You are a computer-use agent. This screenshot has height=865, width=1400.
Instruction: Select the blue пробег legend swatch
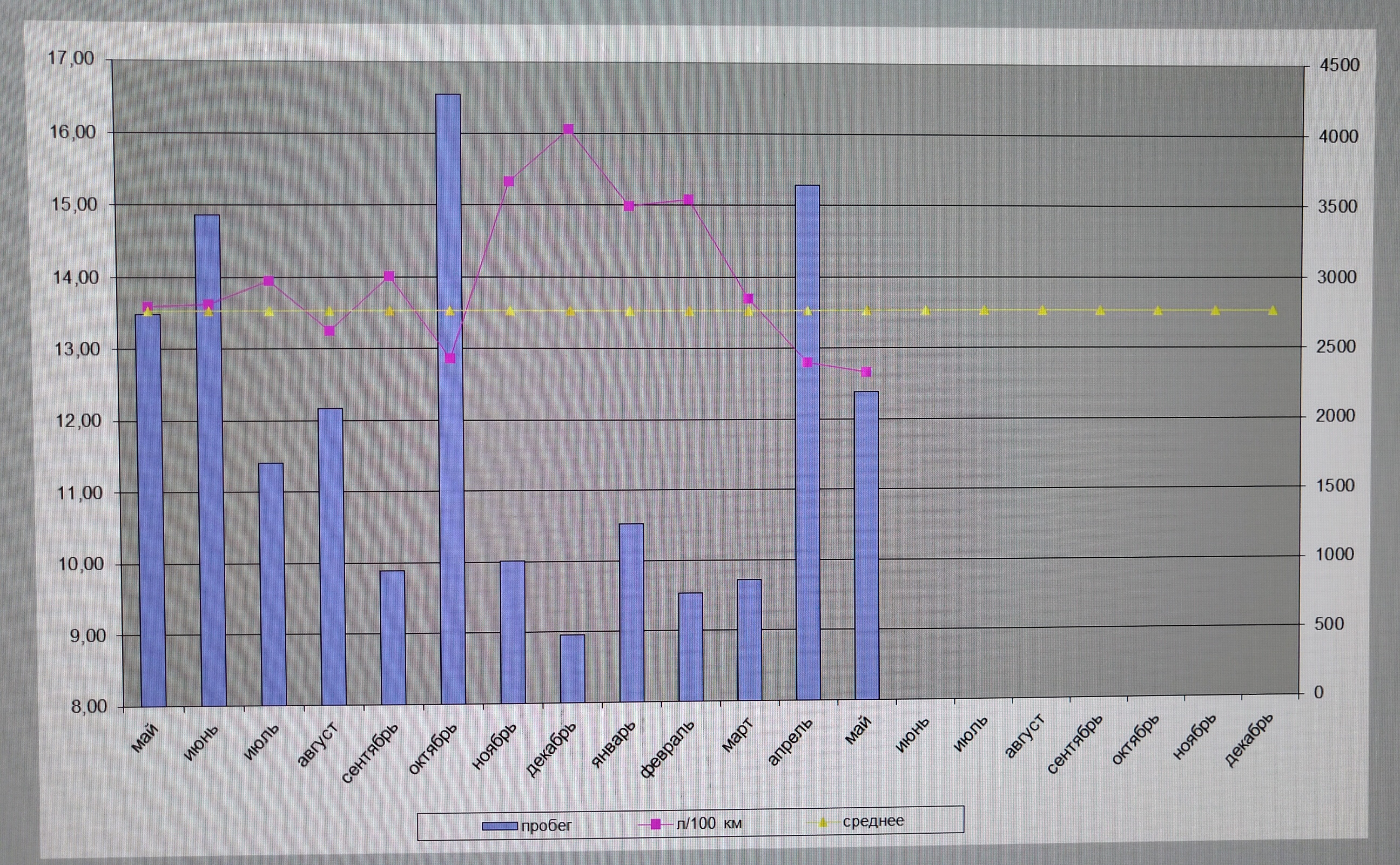pyautogui.click(x=500, y=826)
